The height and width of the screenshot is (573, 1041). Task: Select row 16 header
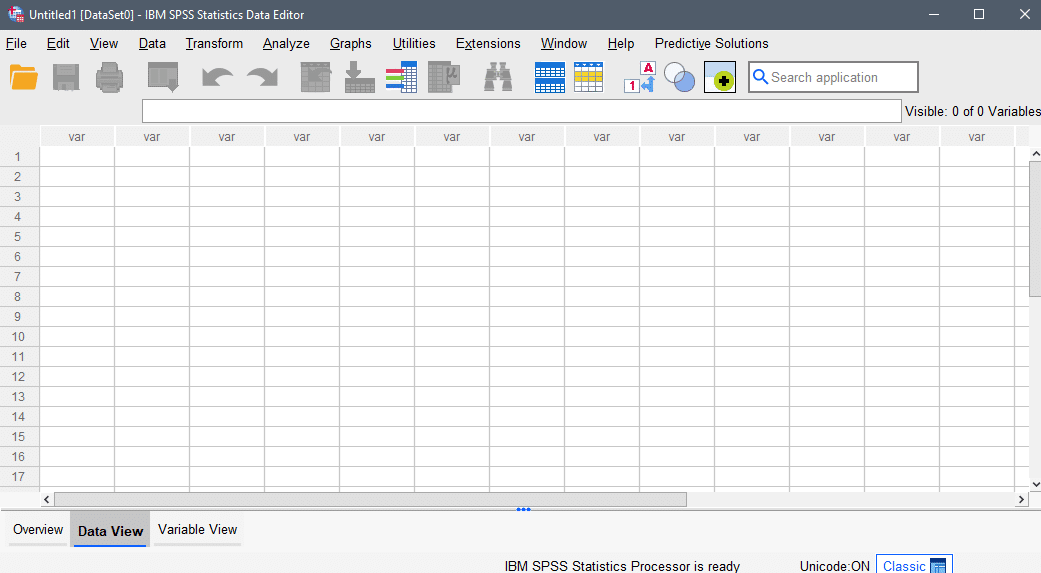18,457
